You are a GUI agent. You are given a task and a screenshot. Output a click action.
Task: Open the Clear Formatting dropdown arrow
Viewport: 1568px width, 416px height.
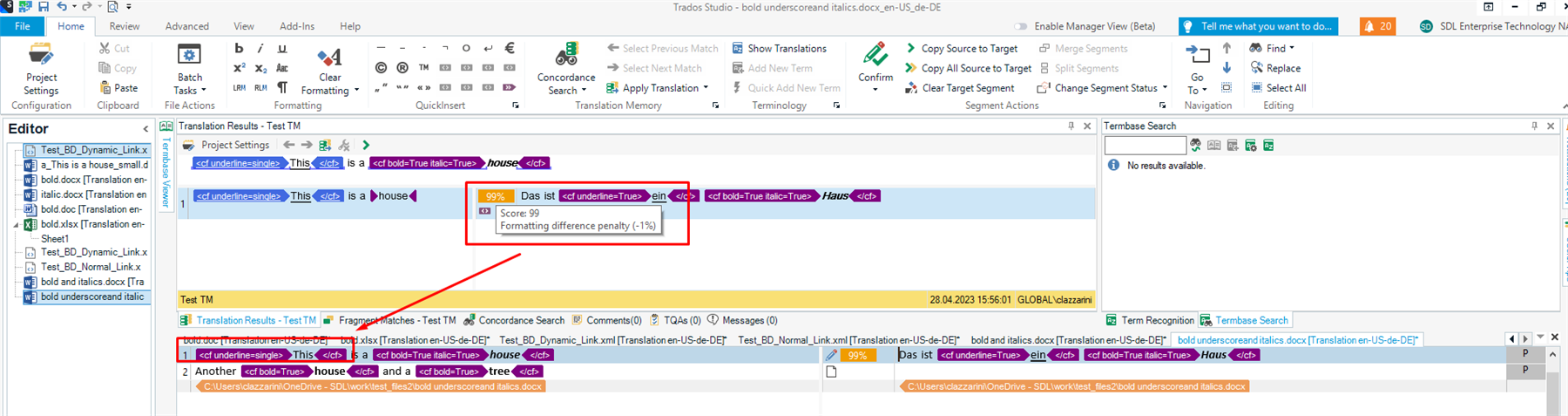click(x=356, y=91)
